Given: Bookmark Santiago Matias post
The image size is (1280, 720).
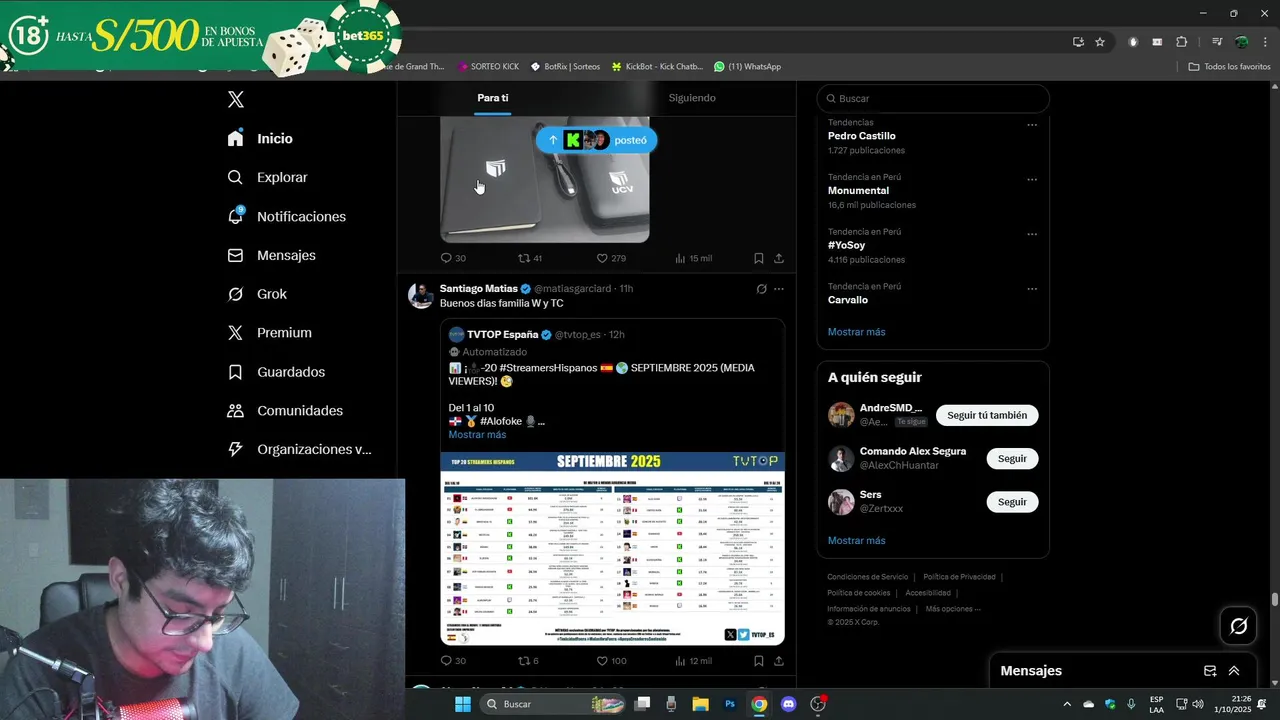Looking at the screenshot, I should [x=759, y=661].
